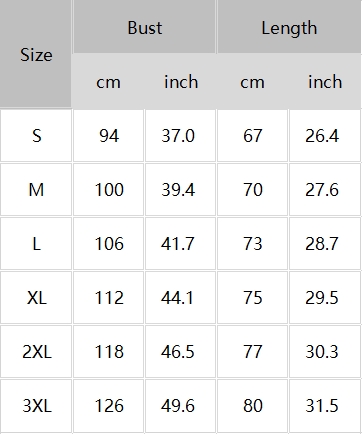Select the 118 bust cm cell
This screenshot has width=362, height=434.
[x=108, y=352]
